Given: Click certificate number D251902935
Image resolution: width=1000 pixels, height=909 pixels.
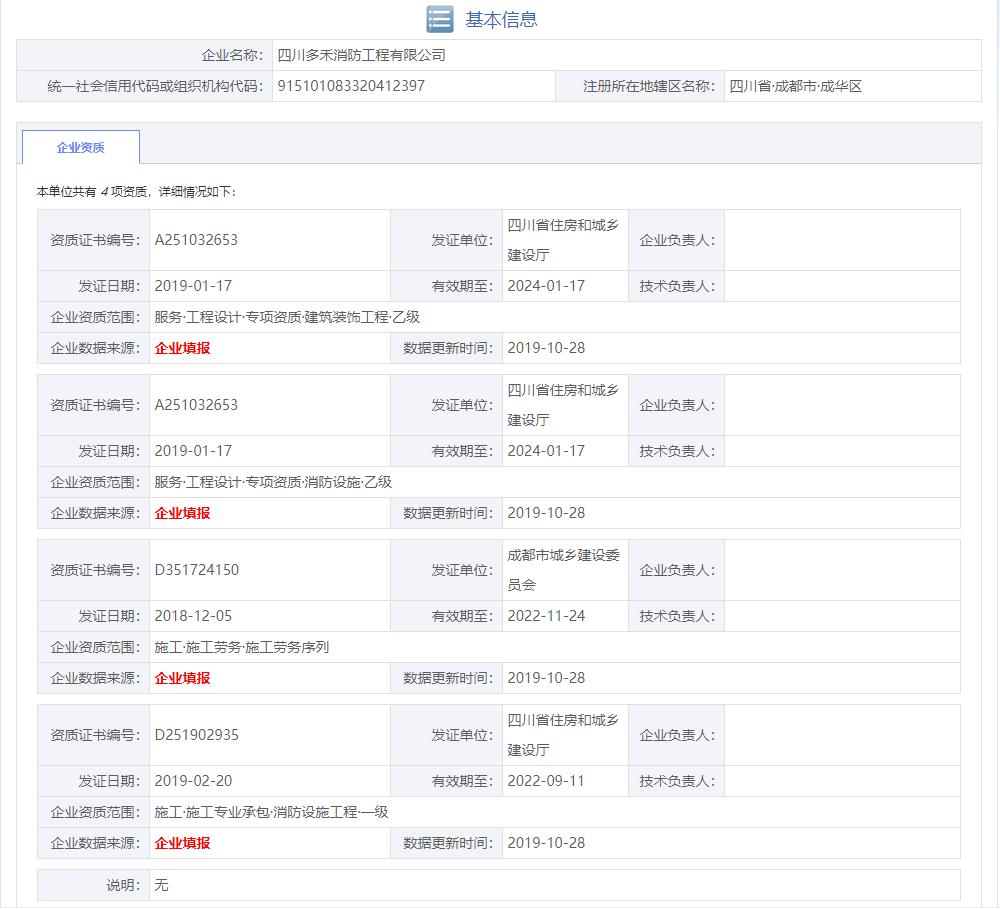Looking at the screenshot, I should click(x=197, y=735).
